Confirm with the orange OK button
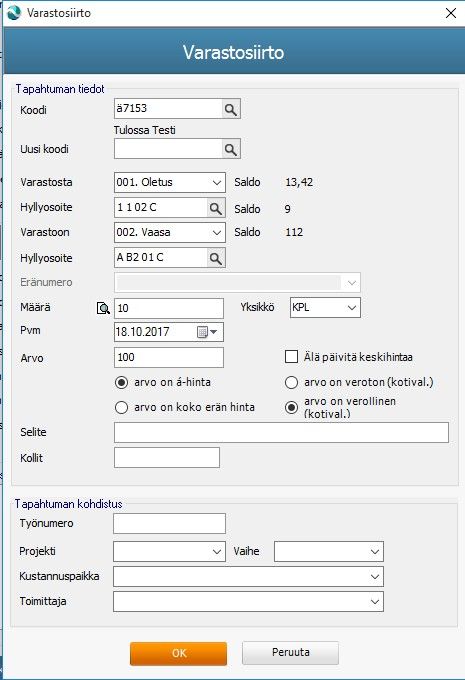Viewport: 465px width, 680px height. (x=178, y=653)
